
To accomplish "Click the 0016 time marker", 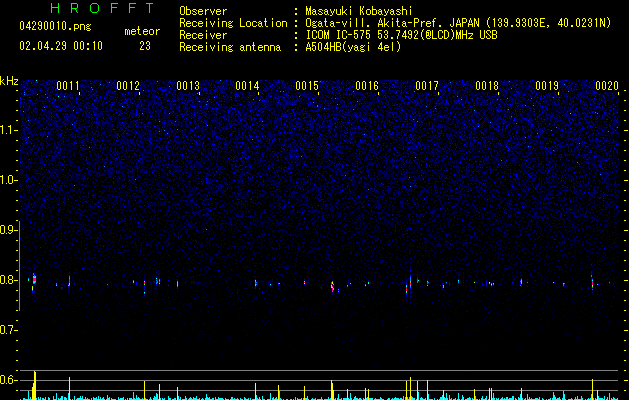I will coord(367,86).
